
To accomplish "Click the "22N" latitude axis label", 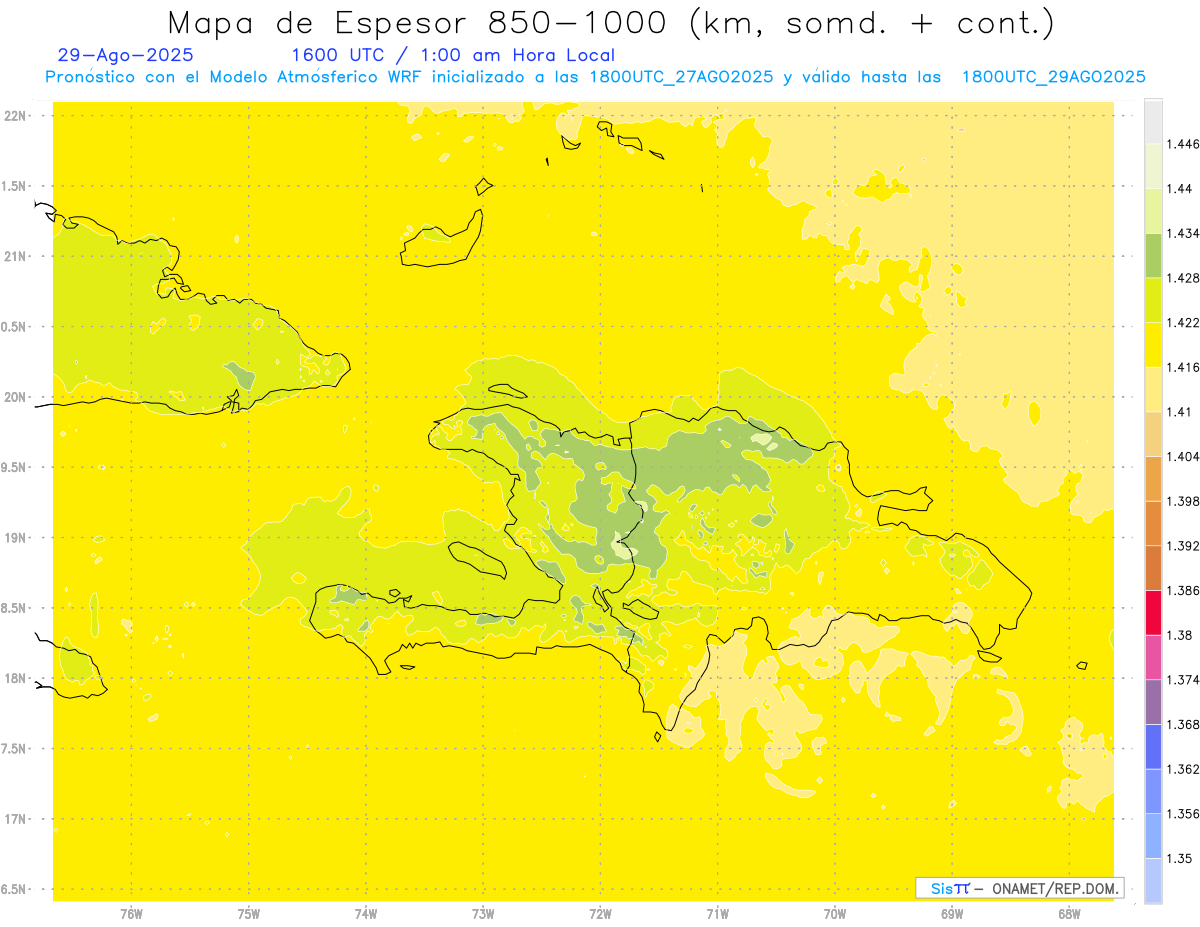I will [16, 115].
